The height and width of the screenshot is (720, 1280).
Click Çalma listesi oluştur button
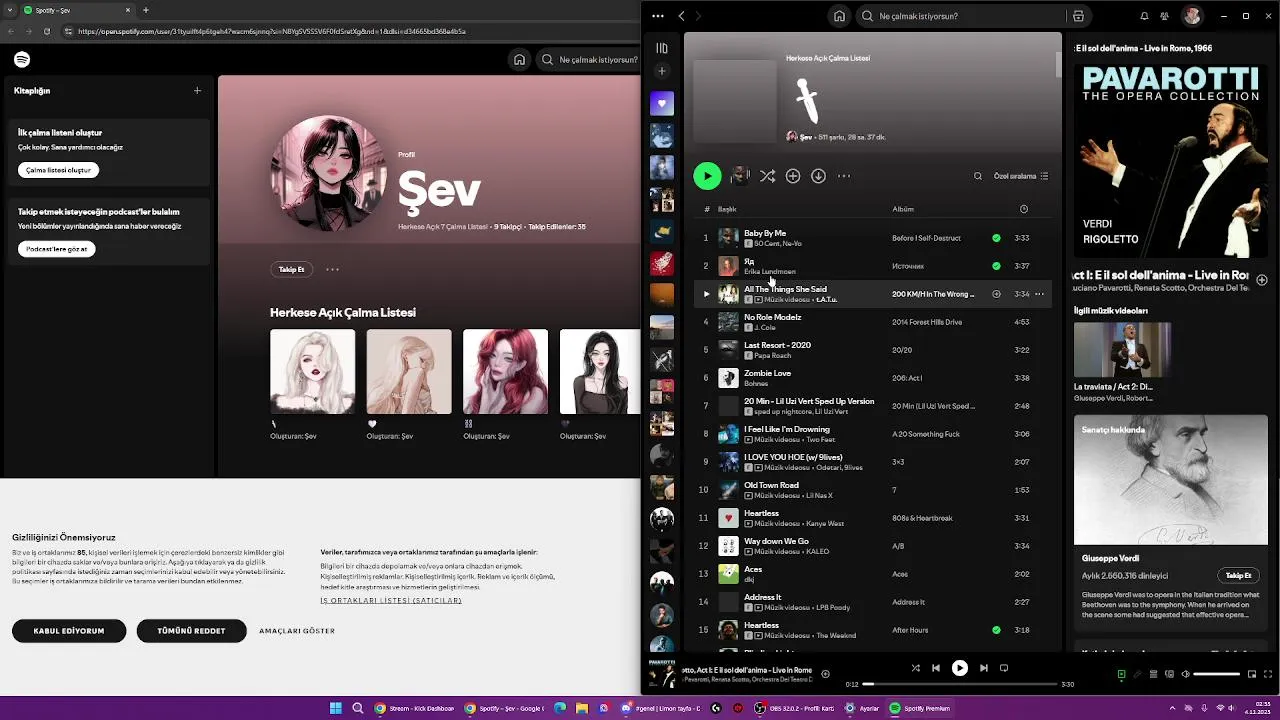[x=58, y=170]
